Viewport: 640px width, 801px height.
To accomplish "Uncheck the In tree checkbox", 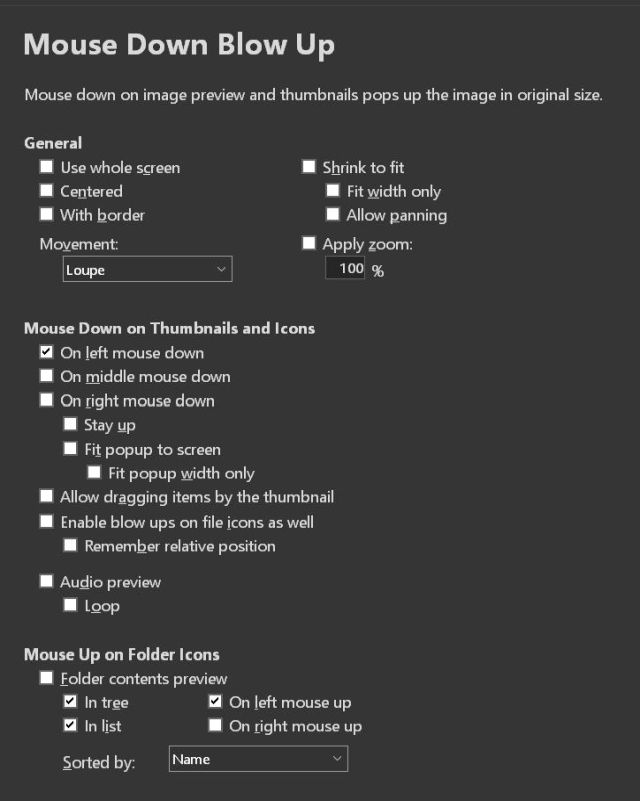I will 71,703.
